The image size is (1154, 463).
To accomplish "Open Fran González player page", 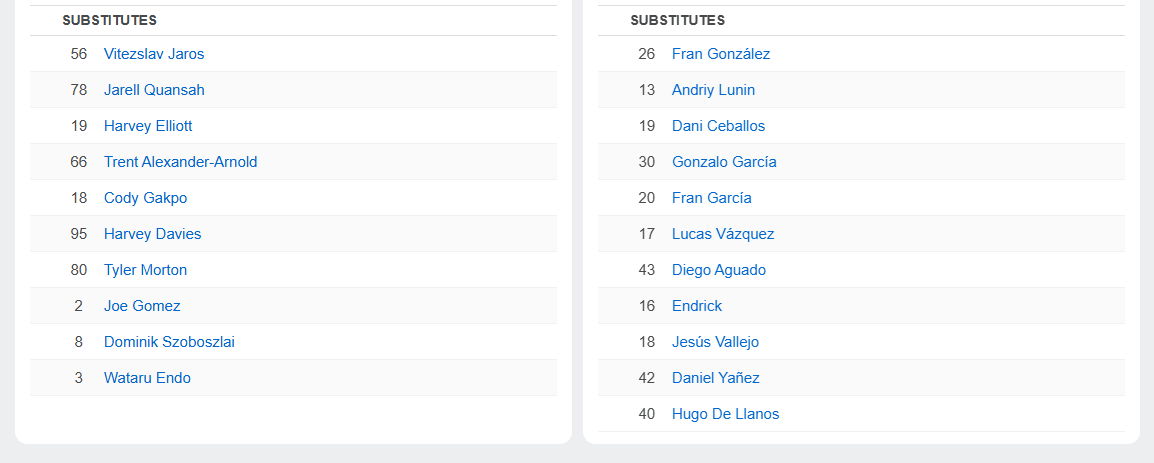I will tap(721, 54).
